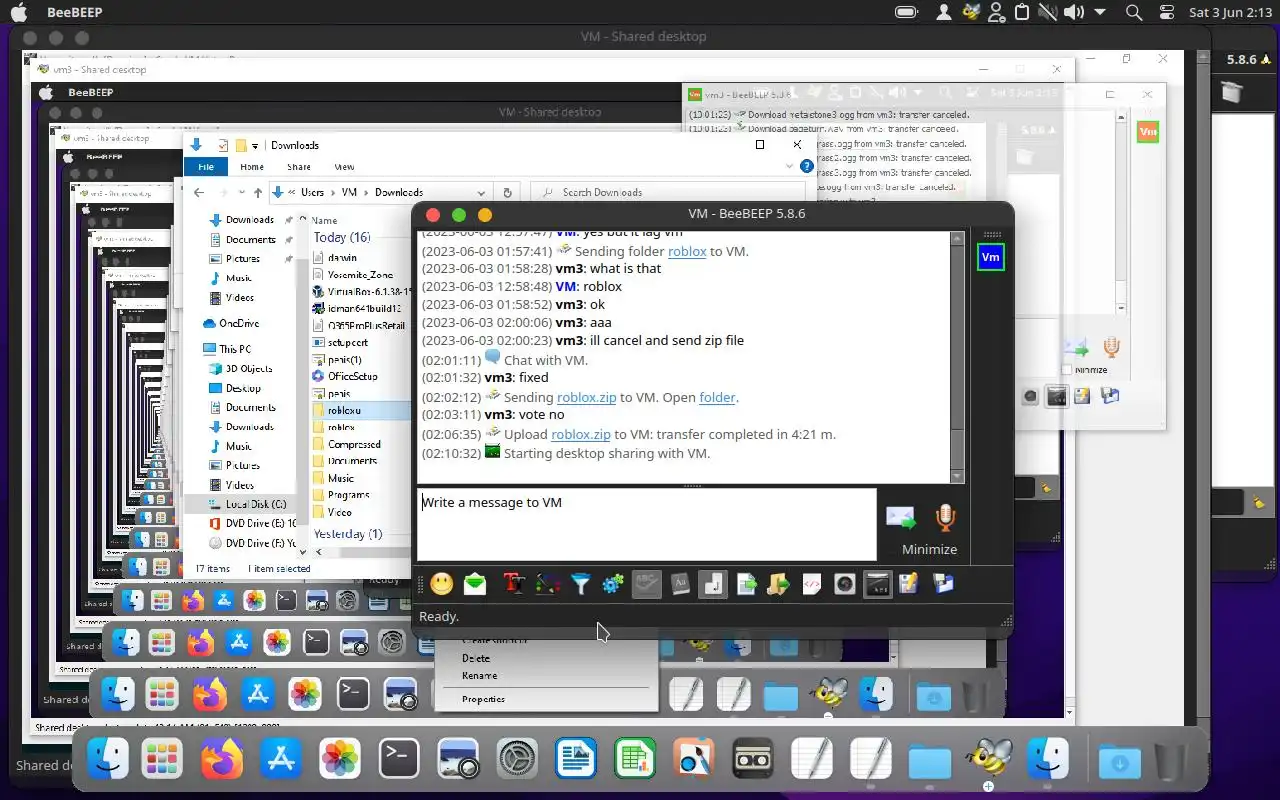Click the last blue floppy-folder toolbar icon
Viewport: 1280px width, 800px height.
tap(943, 584)
